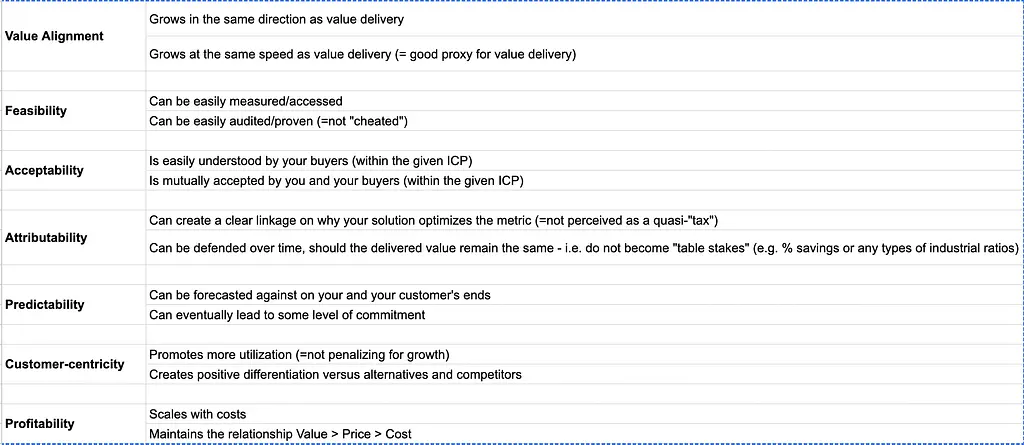
Task: Click the 'Can be defended over time' cell
Action: point(583,248)
